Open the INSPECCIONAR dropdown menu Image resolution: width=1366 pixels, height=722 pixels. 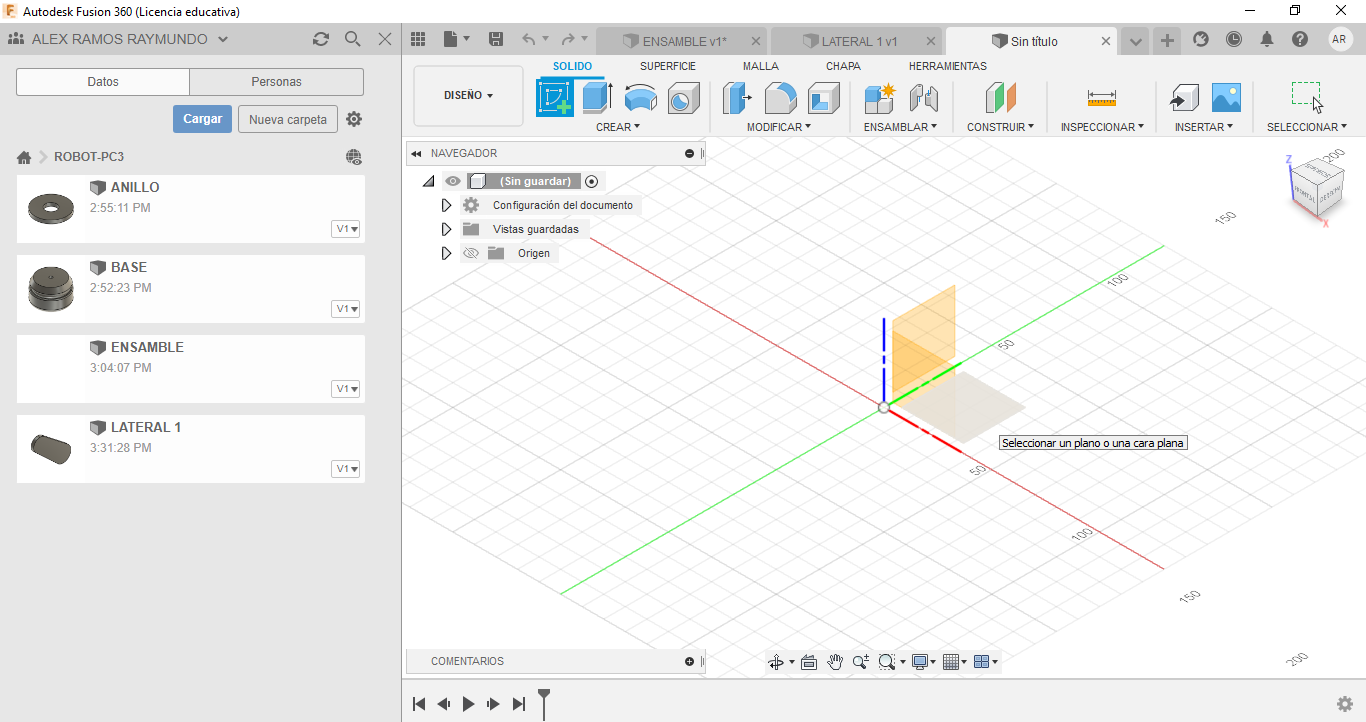click(x=1102, y=127)
